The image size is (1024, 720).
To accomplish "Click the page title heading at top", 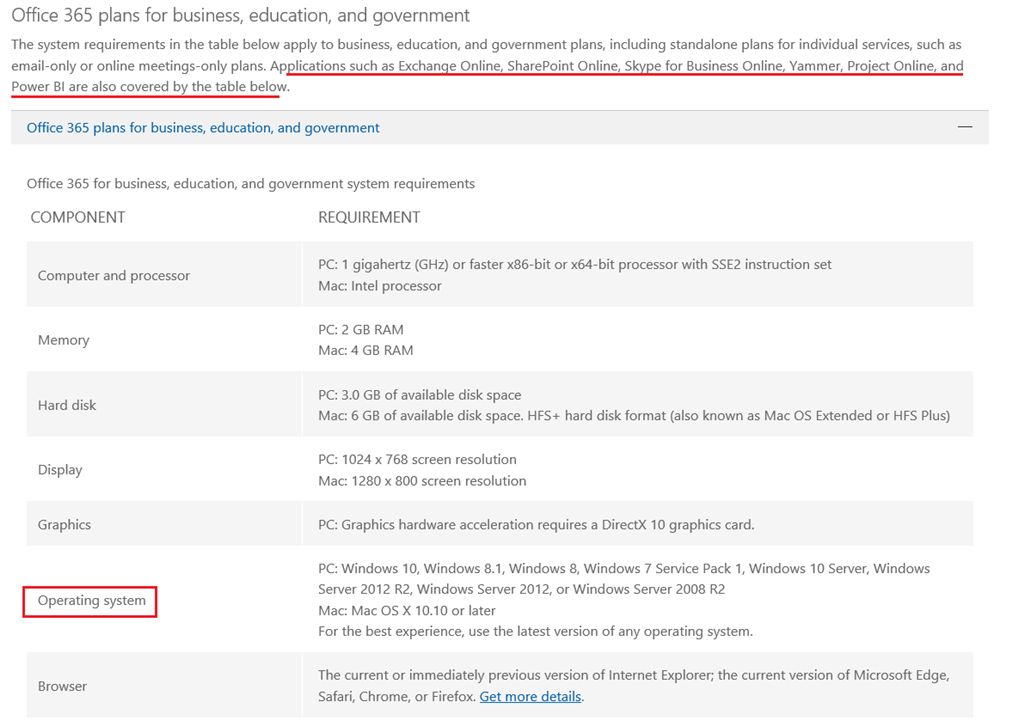I will pos(240,15).
